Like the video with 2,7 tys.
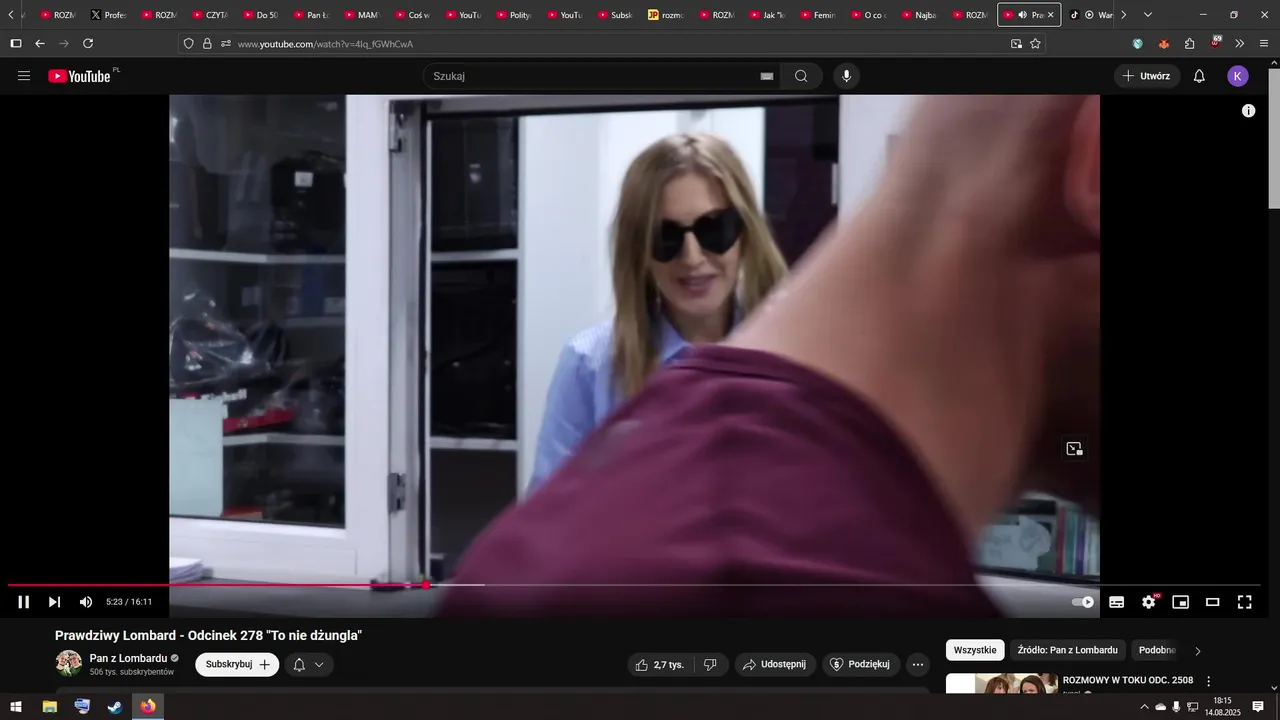This screenshot has width=1280, height=720. pyautogui.click(x=660, y=664)
